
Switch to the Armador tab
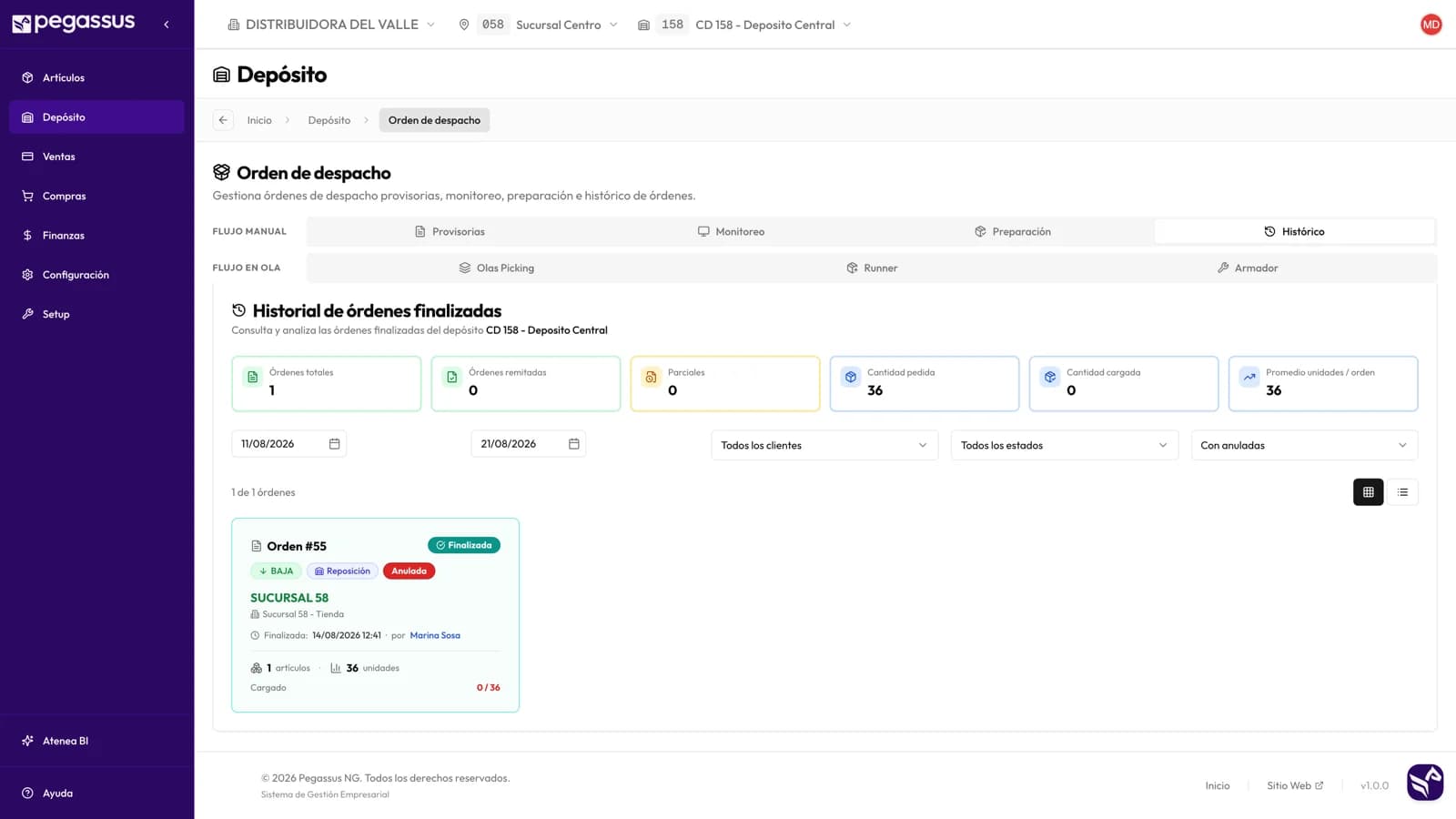click(x=1247, y=268)
